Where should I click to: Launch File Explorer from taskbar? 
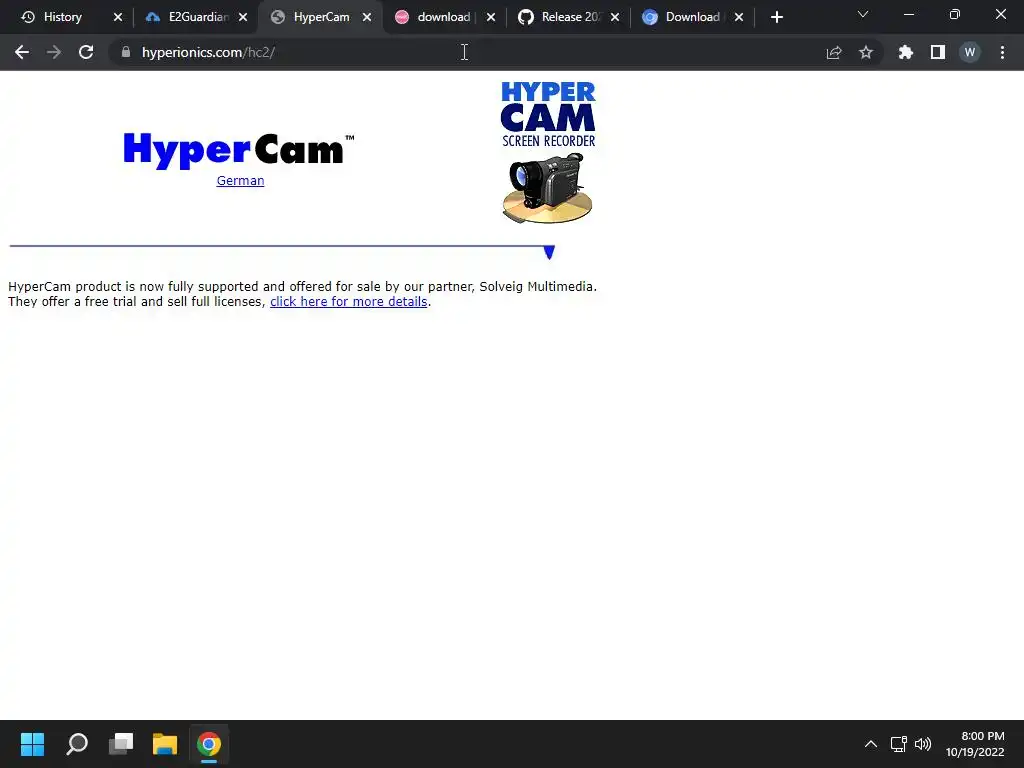(x=165, y=744)
